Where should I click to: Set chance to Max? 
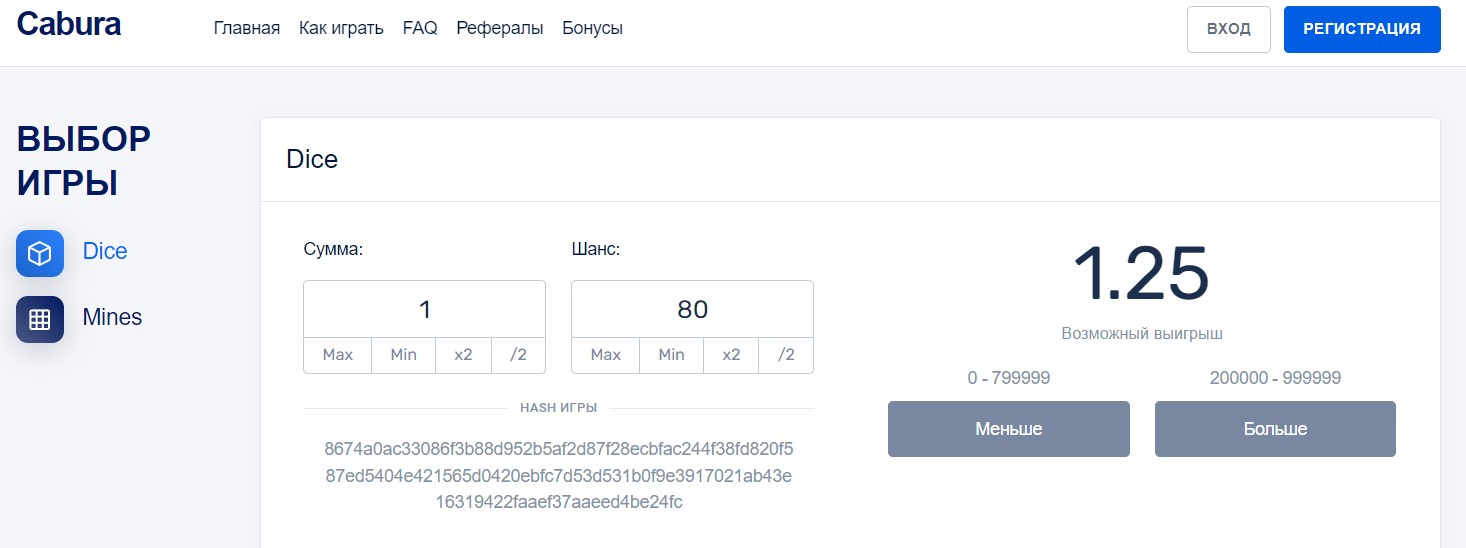tap(606, 355)
